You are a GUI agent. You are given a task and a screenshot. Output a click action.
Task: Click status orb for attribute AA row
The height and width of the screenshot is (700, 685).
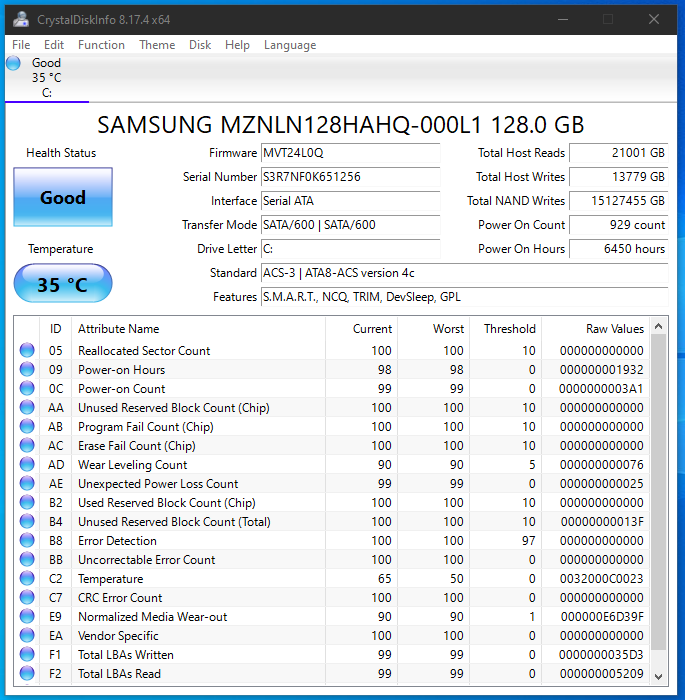click(27, 408)
